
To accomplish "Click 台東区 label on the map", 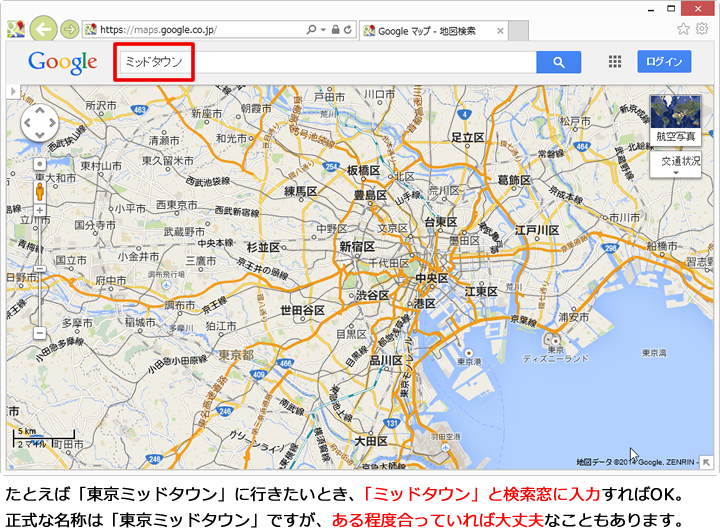I will pos(441,222).
